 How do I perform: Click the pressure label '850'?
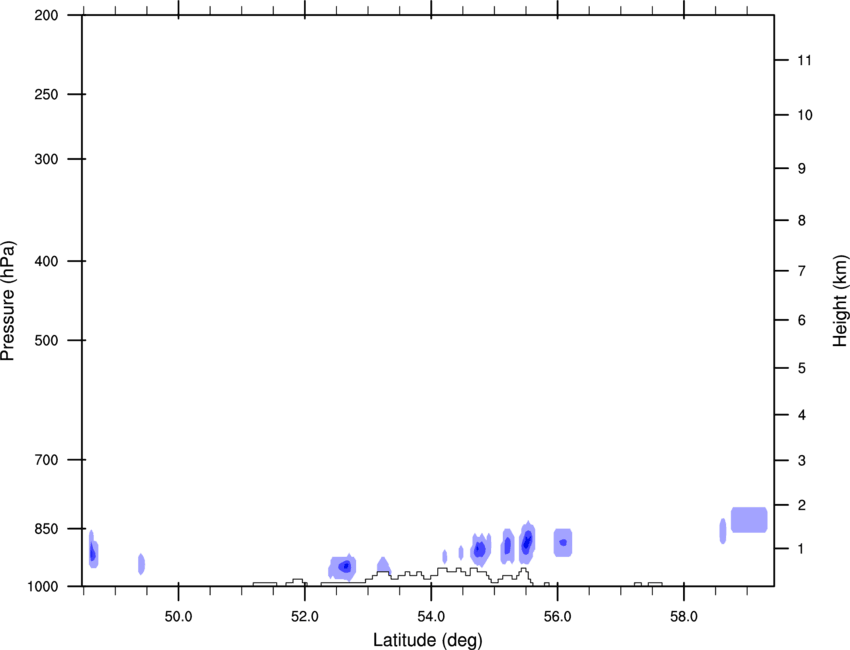(x=46, y=529)
